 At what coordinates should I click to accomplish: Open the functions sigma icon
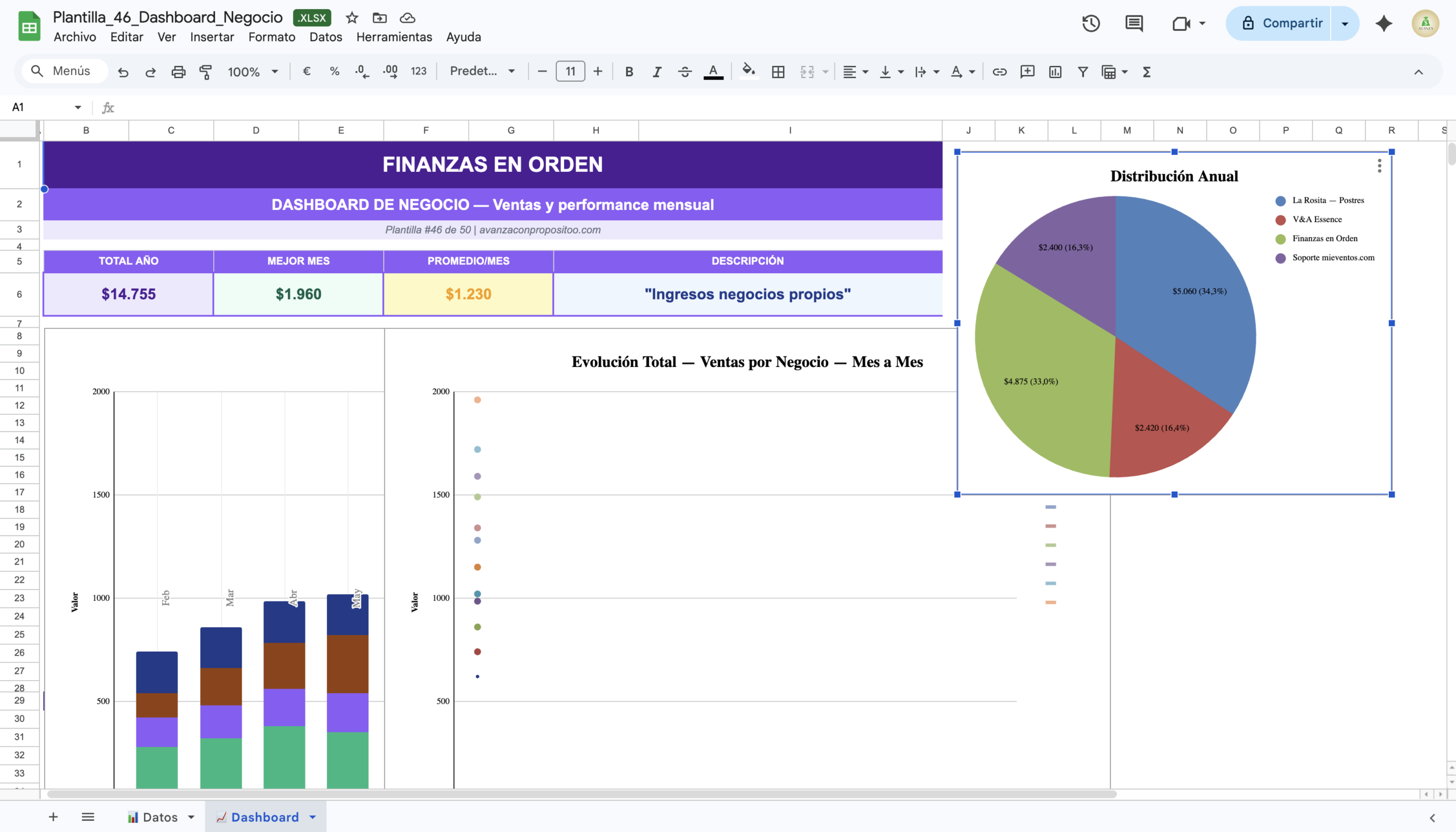(x=1146, y=72)
